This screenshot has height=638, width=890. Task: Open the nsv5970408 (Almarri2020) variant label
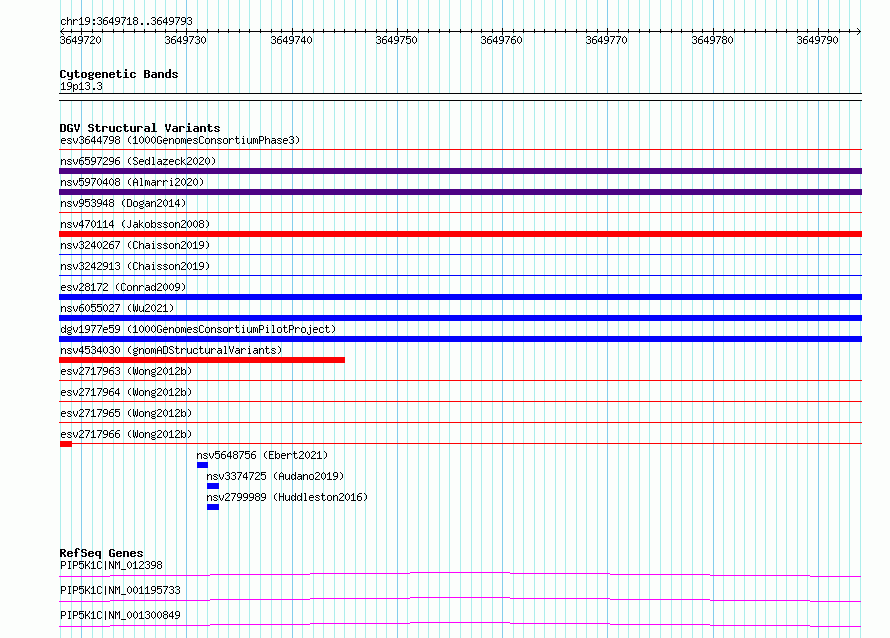[x=132, y=182]
